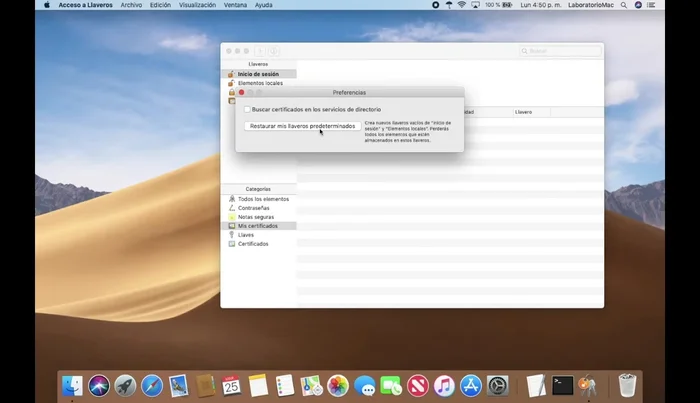Close the Preferencias window
Viewport: 700px width, 403px height.
pyautogui.click(x=241, y=92)
